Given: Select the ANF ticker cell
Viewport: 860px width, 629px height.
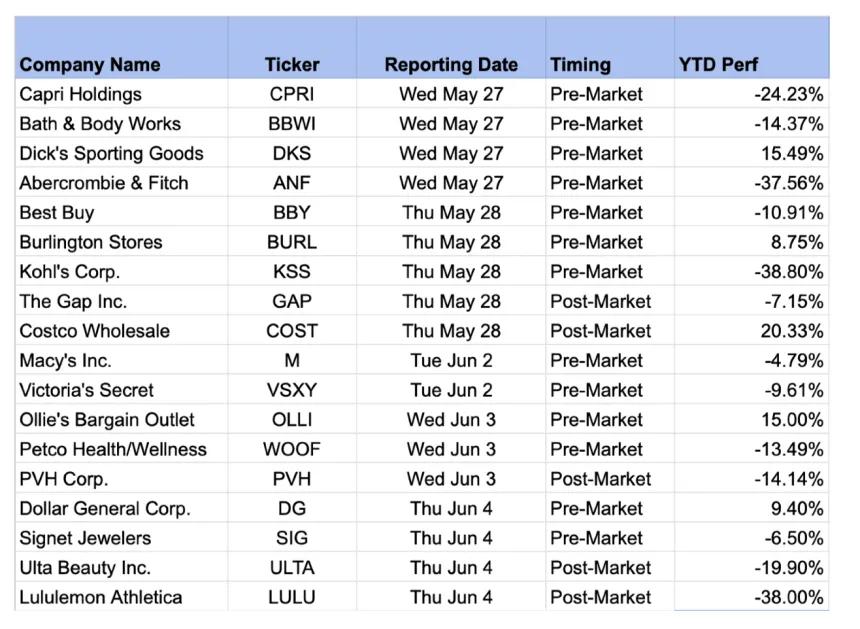Looking at the screenshot, I should click(292, 183).
